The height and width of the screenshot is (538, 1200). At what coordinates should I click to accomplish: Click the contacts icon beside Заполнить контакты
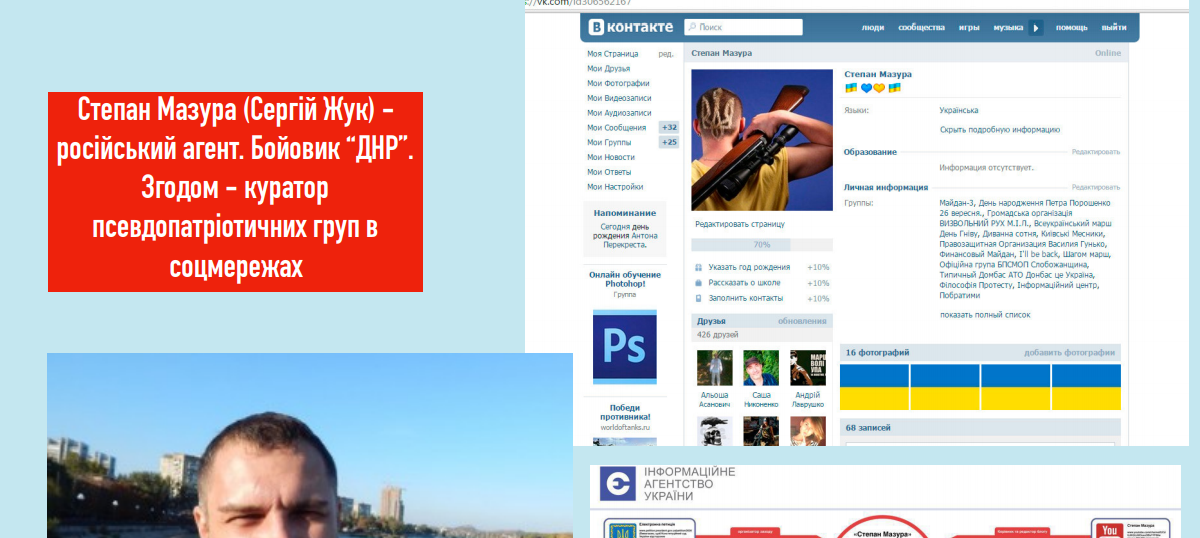coord(699,298)
